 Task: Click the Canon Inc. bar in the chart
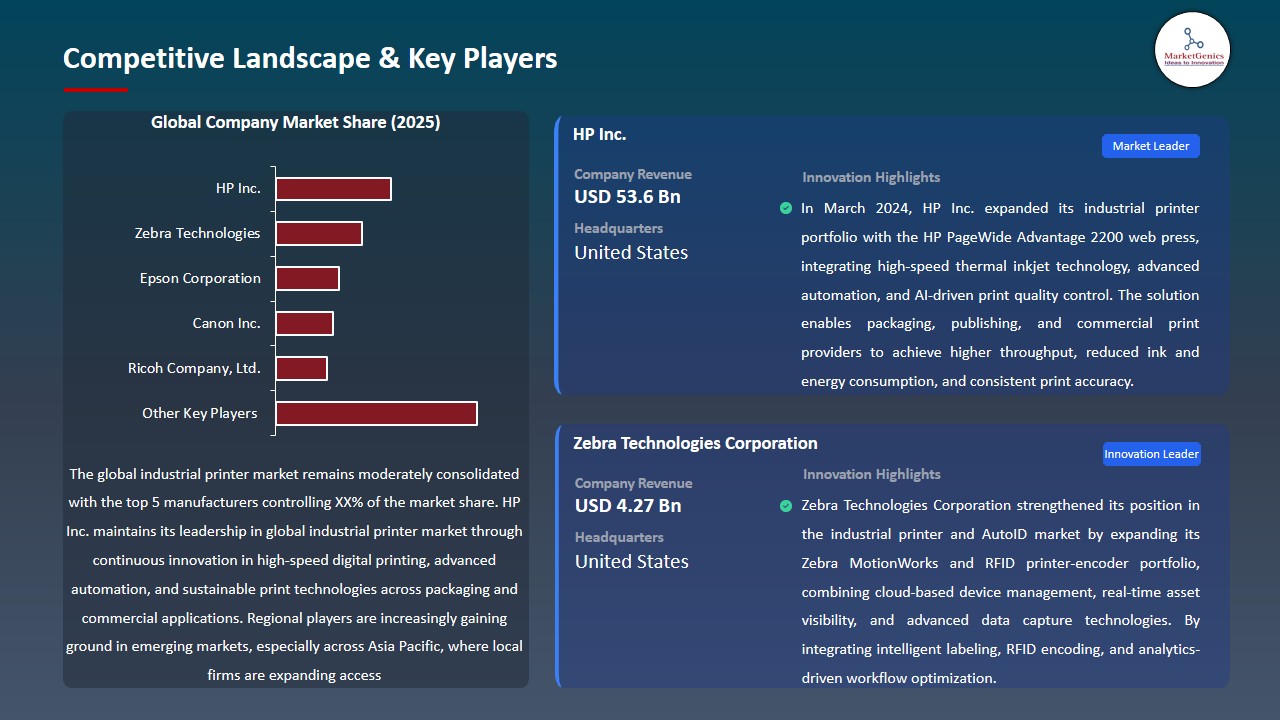tap(305, 323)
